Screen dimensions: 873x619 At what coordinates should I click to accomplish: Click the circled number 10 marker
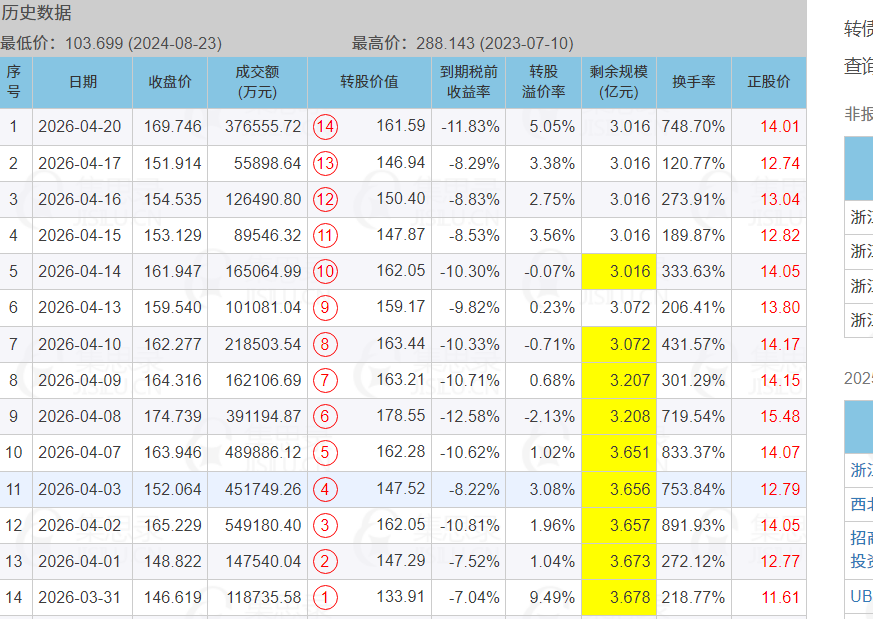coord(325,272)
